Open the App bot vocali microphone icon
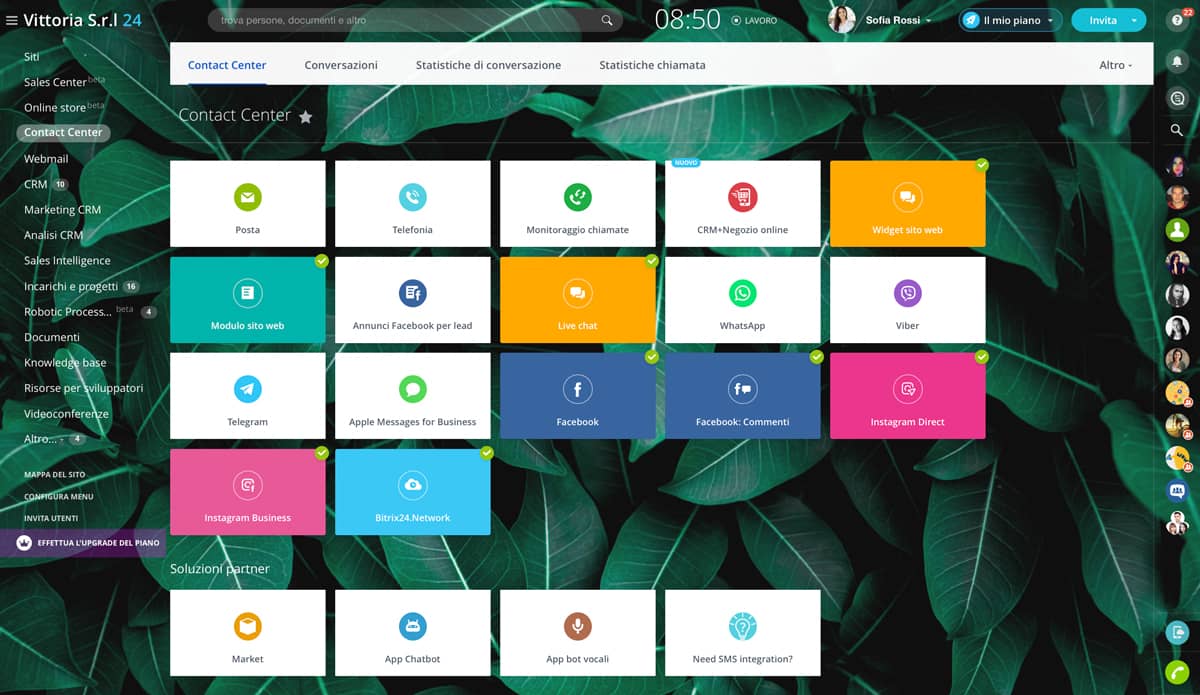Viewport: 1200px width, 695px height. coord(577,626)
